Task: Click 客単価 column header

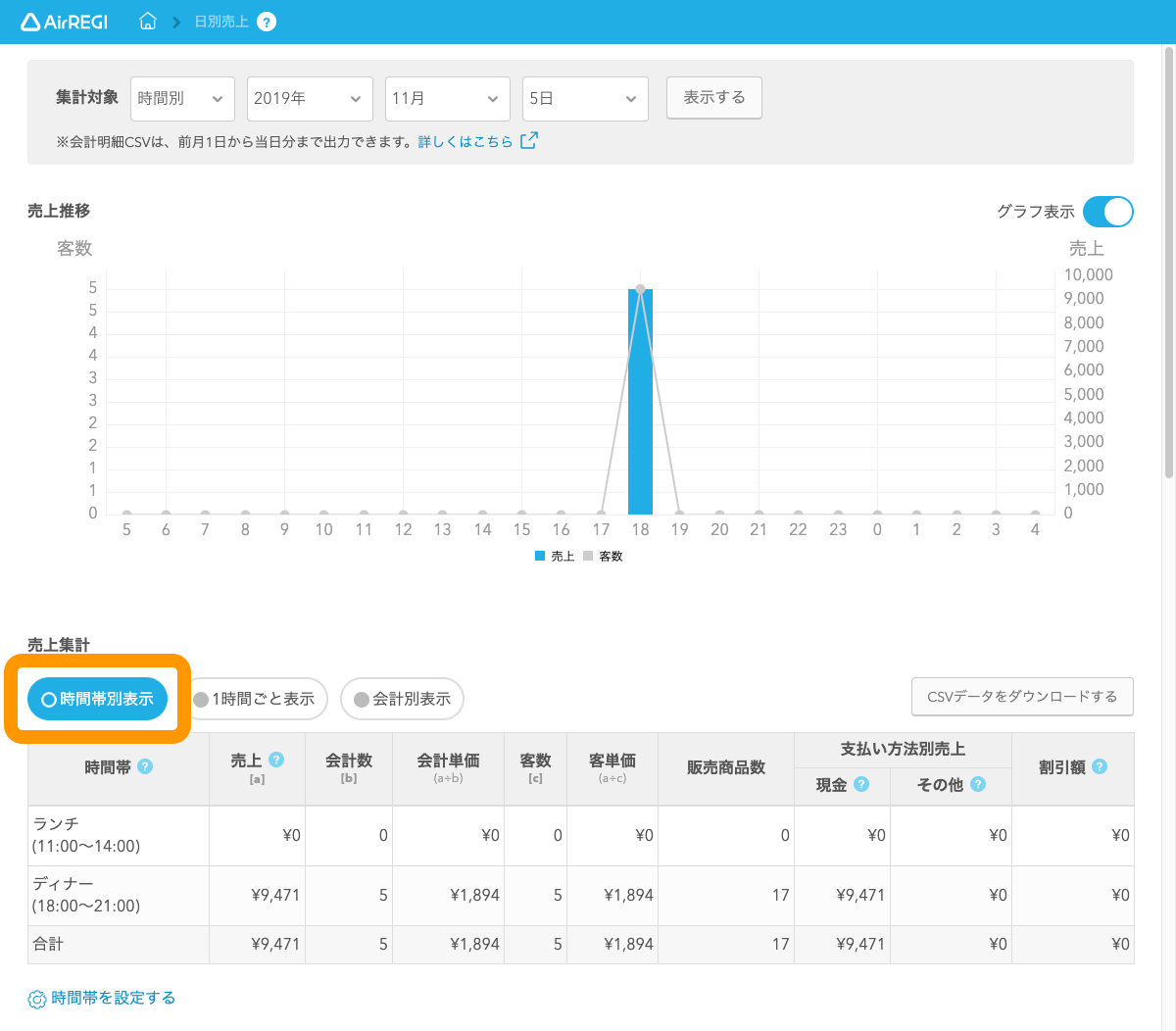Action: coord(612,767)
